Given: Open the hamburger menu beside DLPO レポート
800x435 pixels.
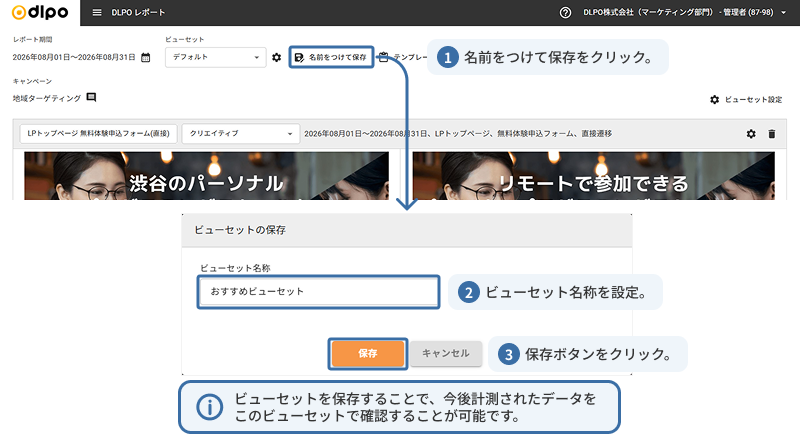Looking at the screenshot, I should (x=97, y=12).
